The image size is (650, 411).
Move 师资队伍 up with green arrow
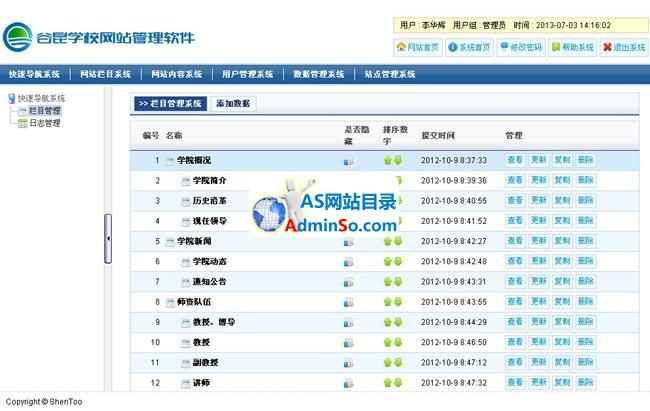(x=388, y=302)
